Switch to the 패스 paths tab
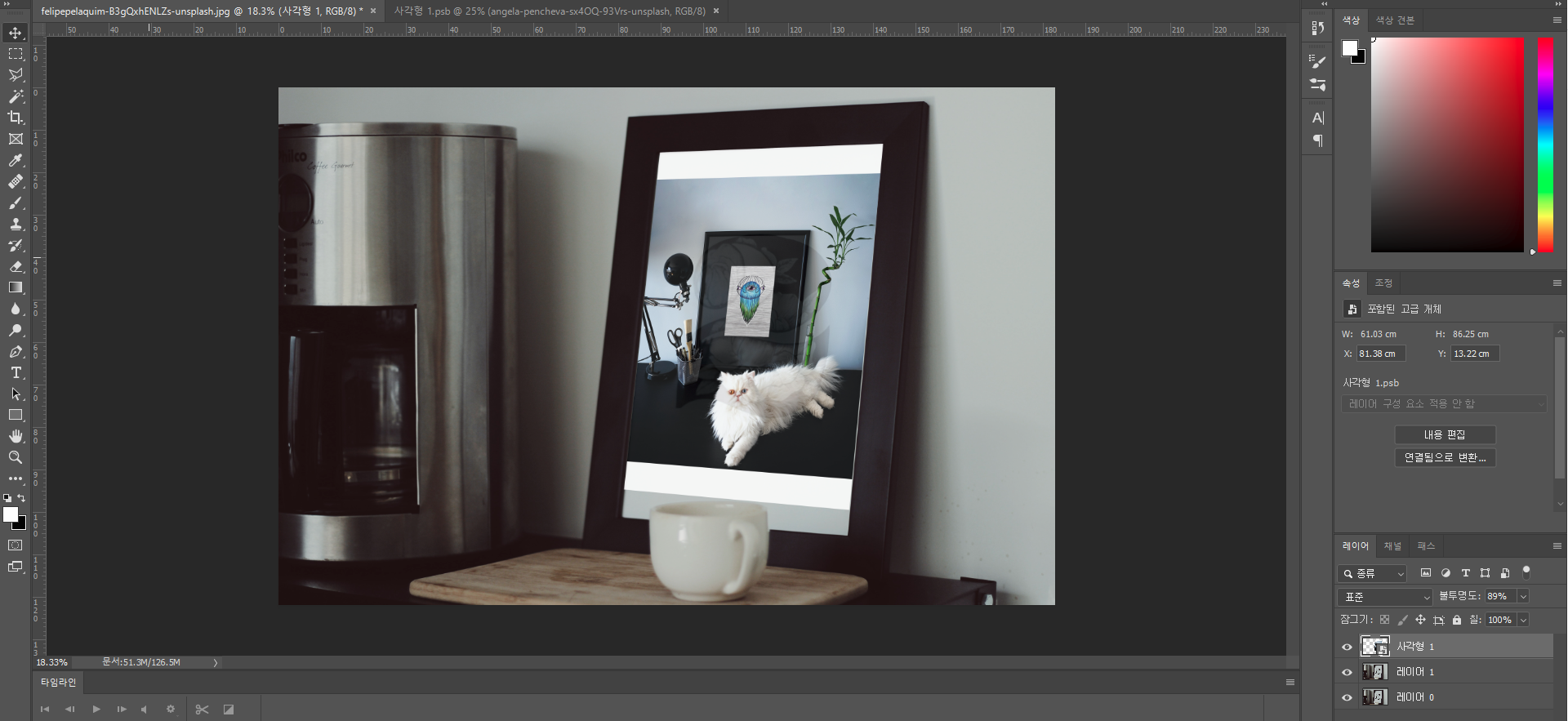Screen dimensions: 1568x721 coord(1426,546)
